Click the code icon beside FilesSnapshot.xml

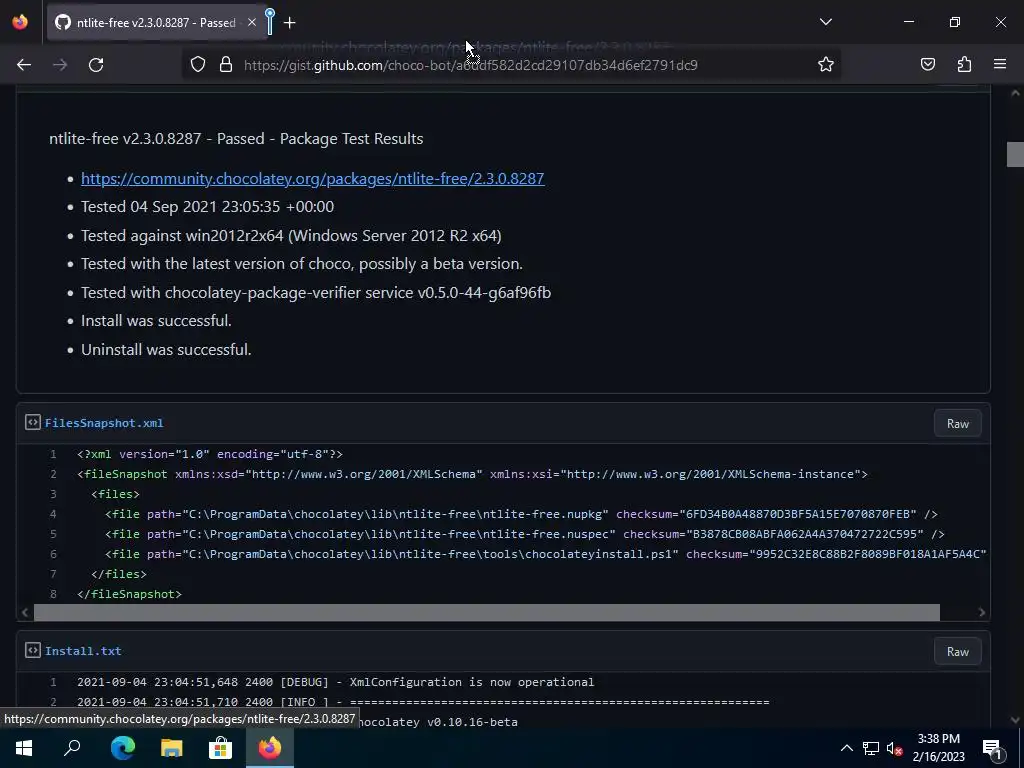[33, 423]
